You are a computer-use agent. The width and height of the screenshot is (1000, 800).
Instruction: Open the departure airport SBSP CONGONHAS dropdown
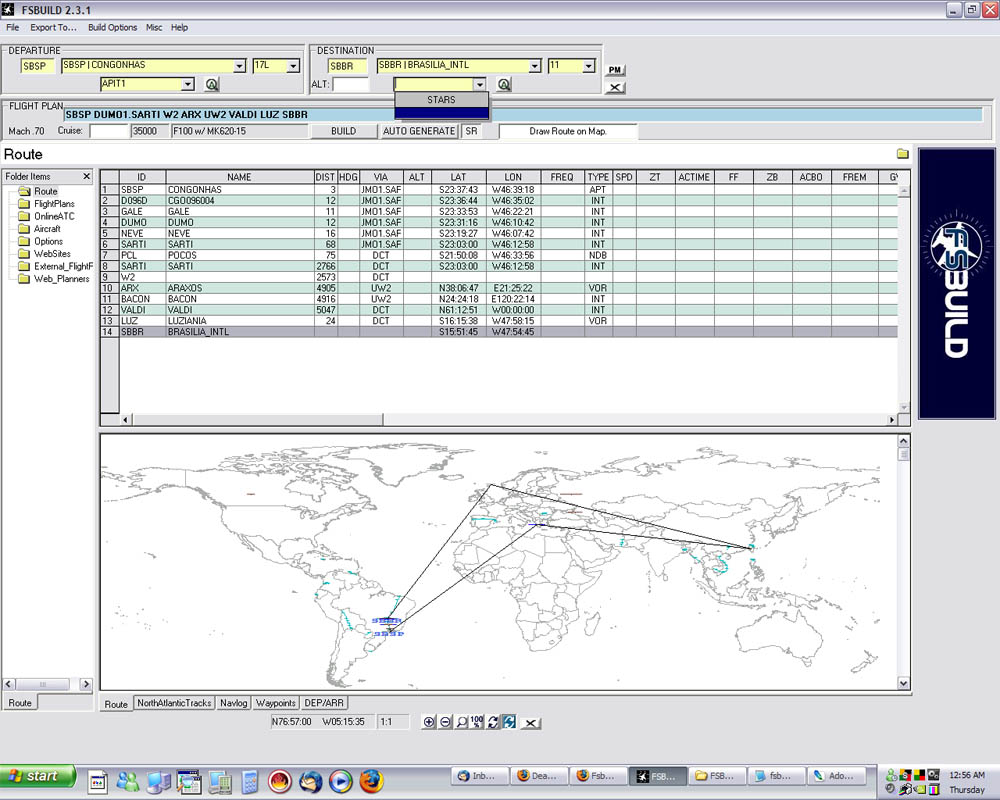point(239,66)
